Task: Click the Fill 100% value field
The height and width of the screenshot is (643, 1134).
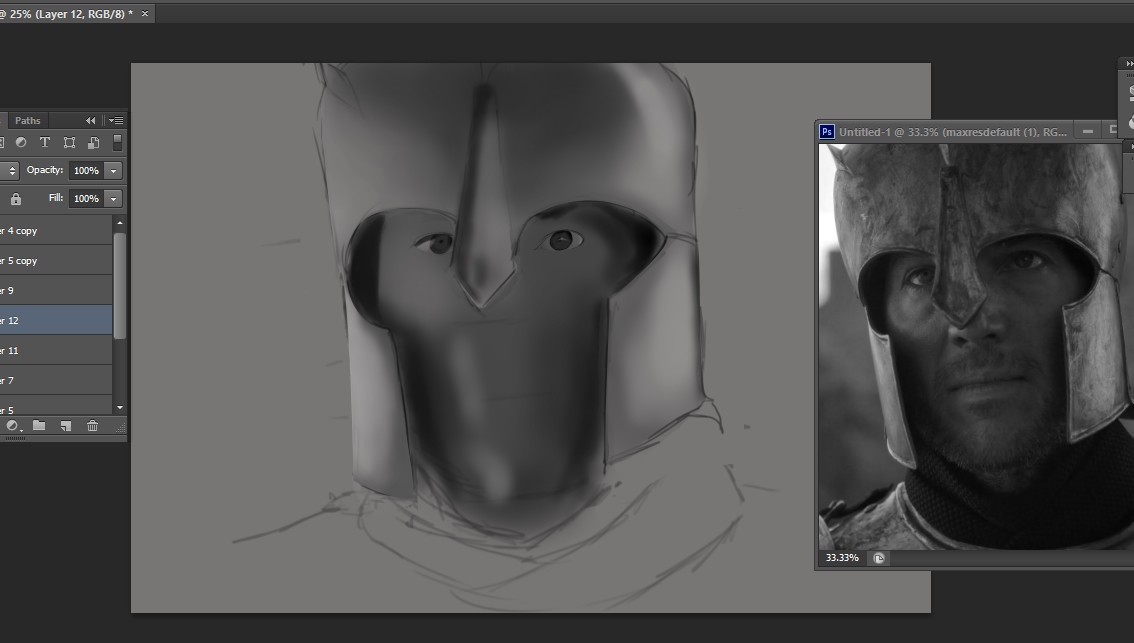Action: (x=86, y=198)
